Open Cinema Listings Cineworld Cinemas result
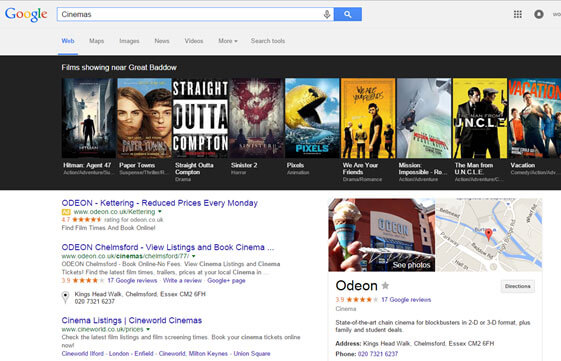This screenshot has height=361, width=561. (132, 320)
